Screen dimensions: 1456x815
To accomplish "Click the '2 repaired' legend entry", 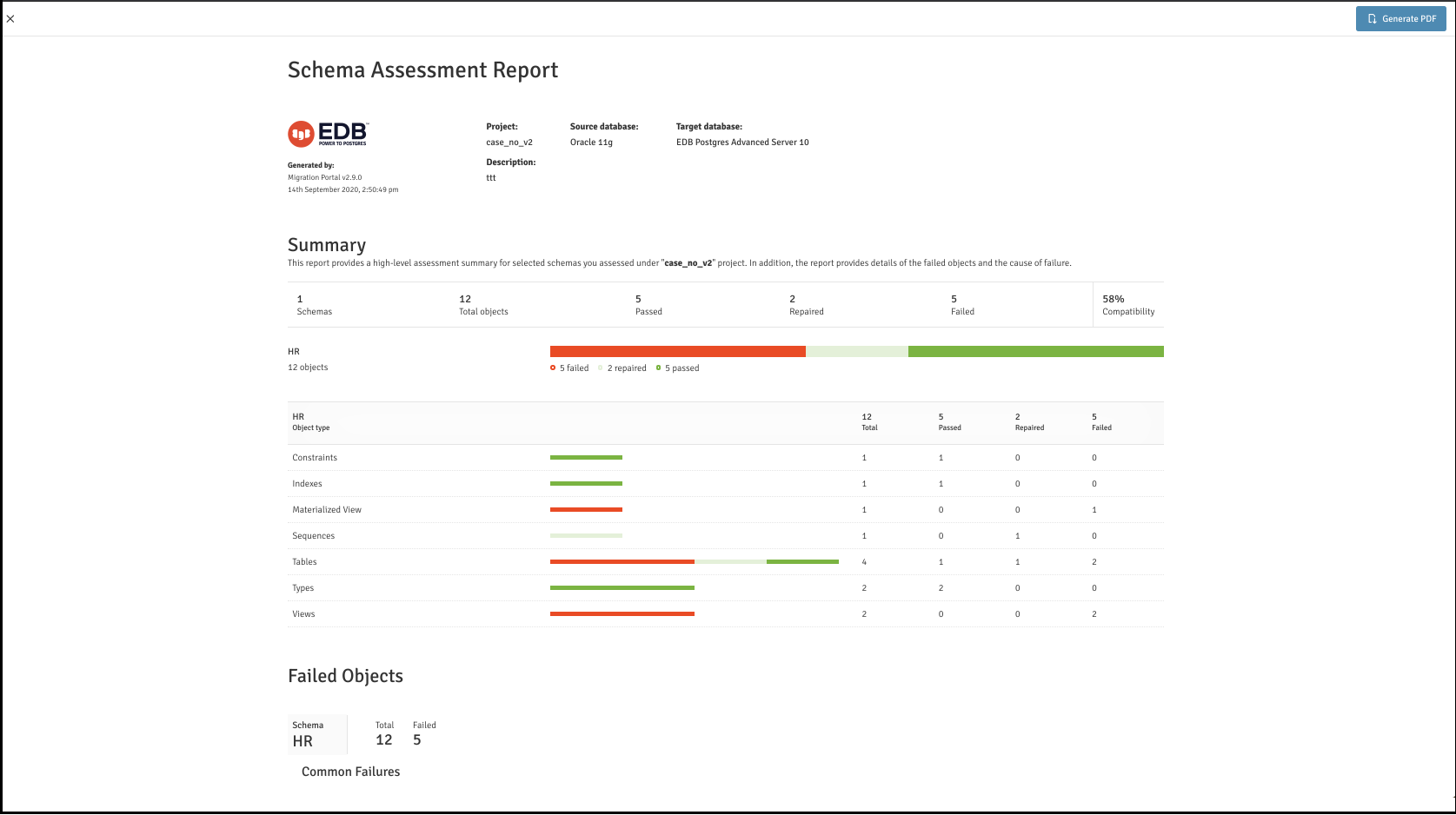I will pos(622,368).
